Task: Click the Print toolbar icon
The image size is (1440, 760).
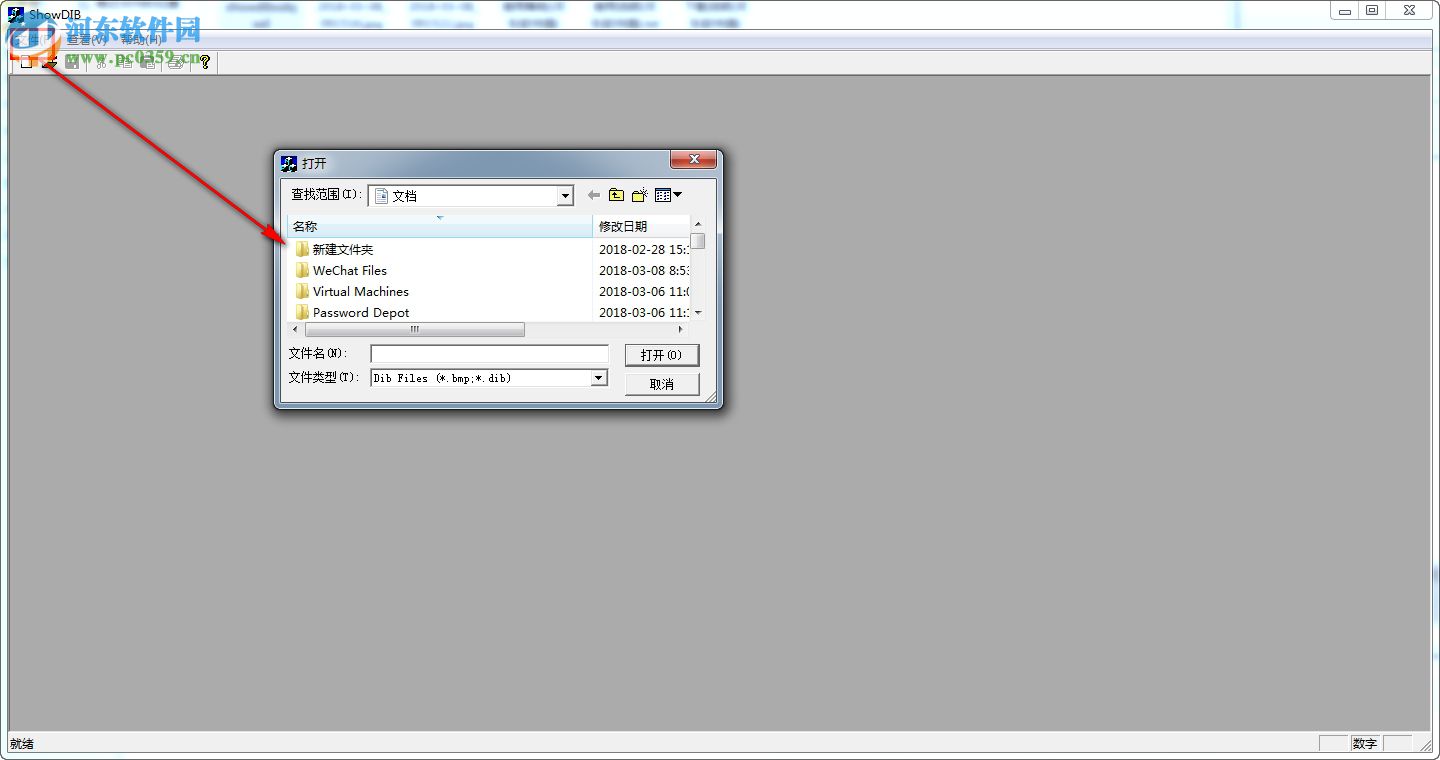Action: (x=176, y=62)
